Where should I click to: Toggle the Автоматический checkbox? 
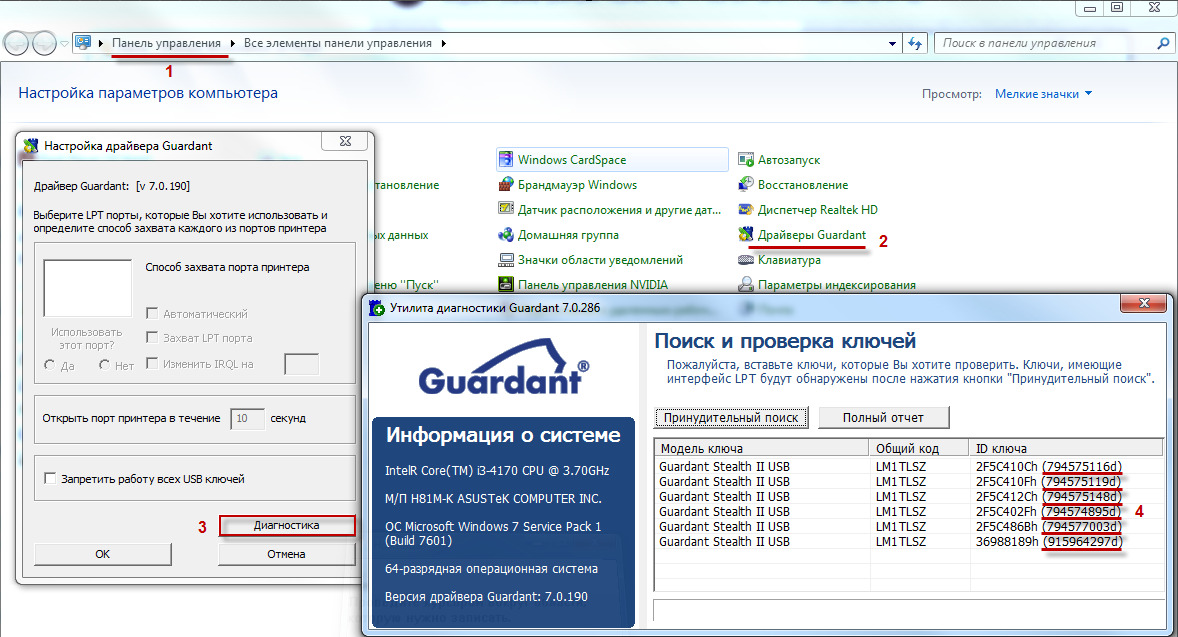click(153, 314)
